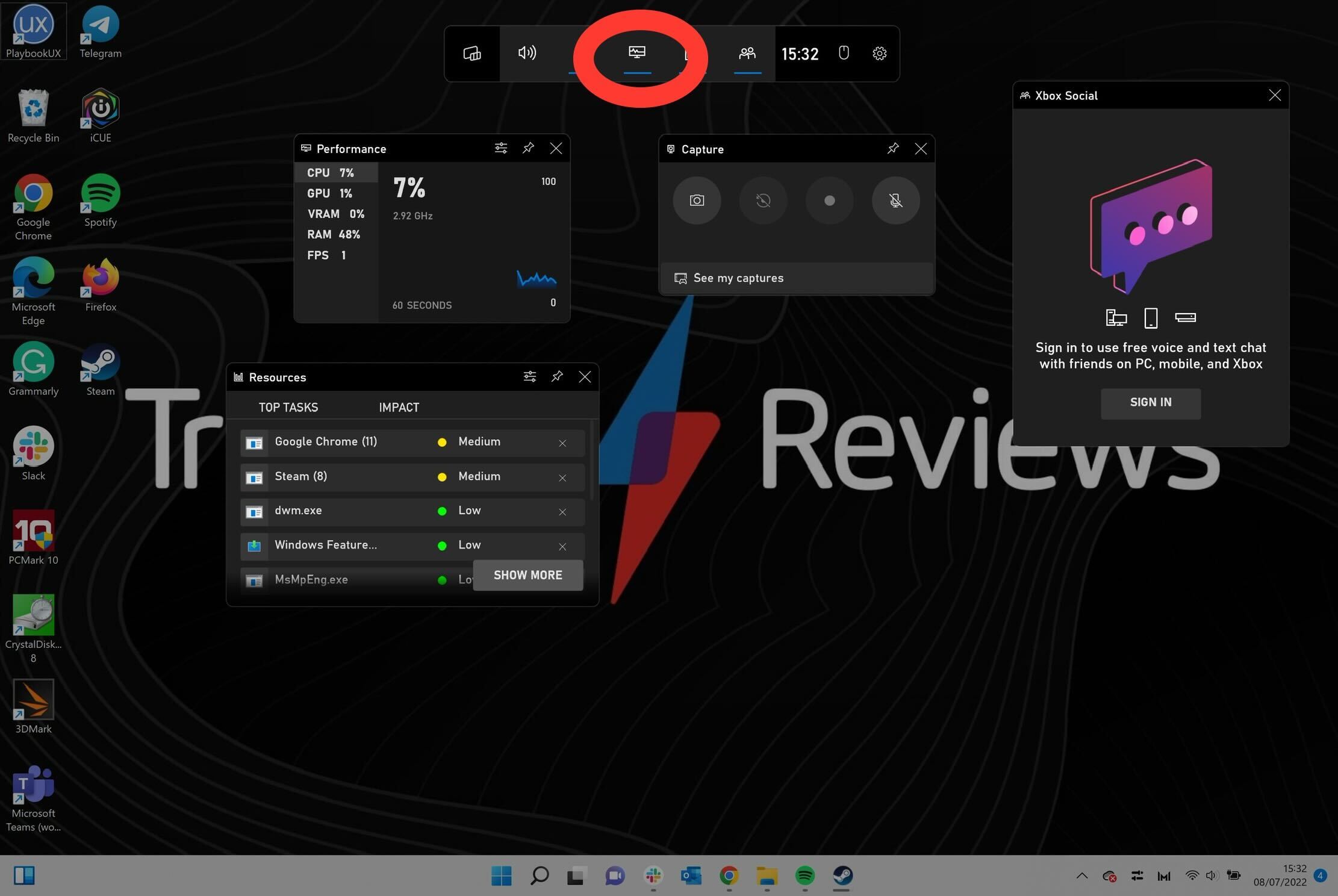Sort by IMPACT column
1338x896 pixels.
coord(399,408)
